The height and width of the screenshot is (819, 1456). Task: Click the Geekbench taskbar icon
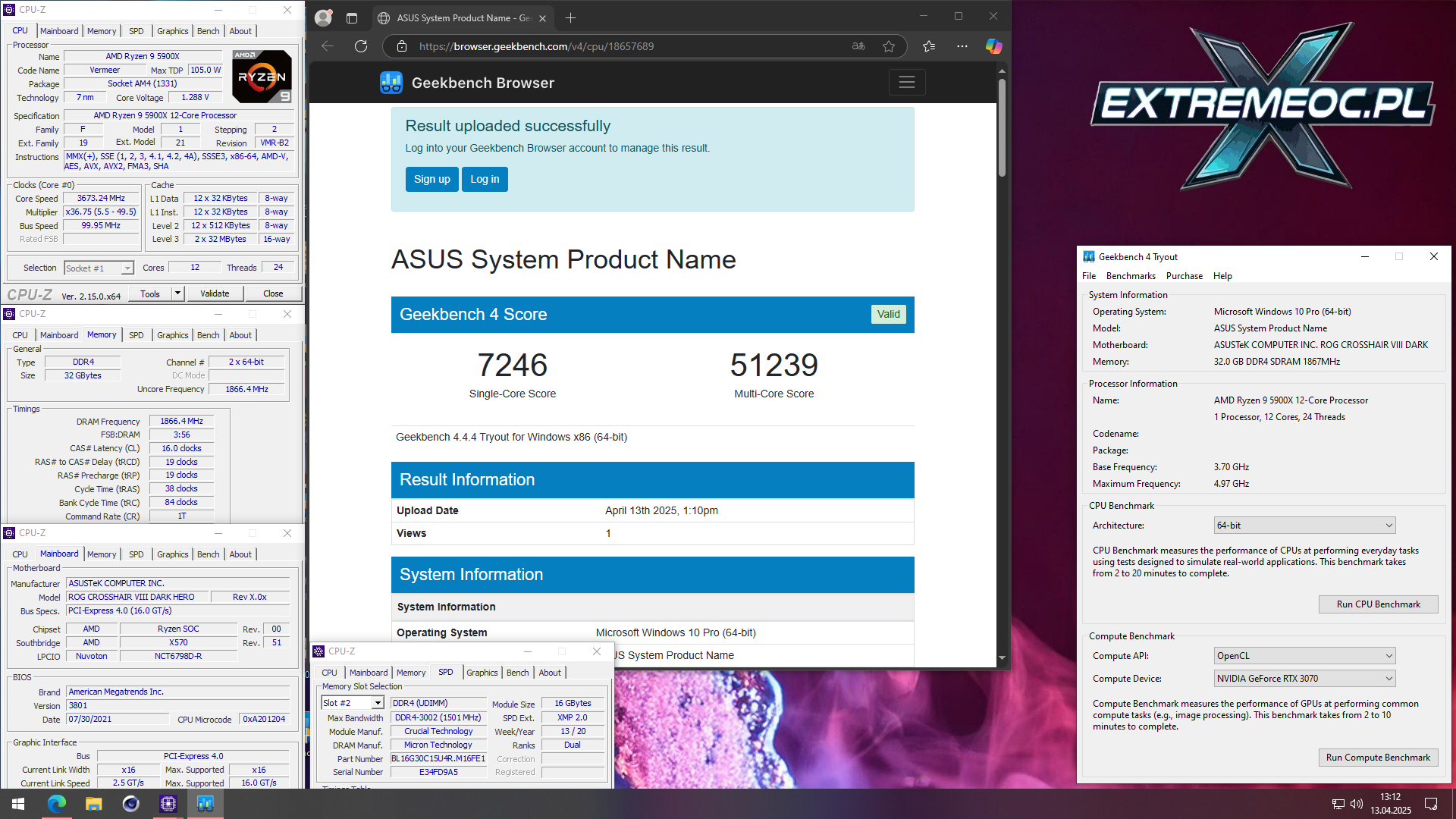click(206, 804)
